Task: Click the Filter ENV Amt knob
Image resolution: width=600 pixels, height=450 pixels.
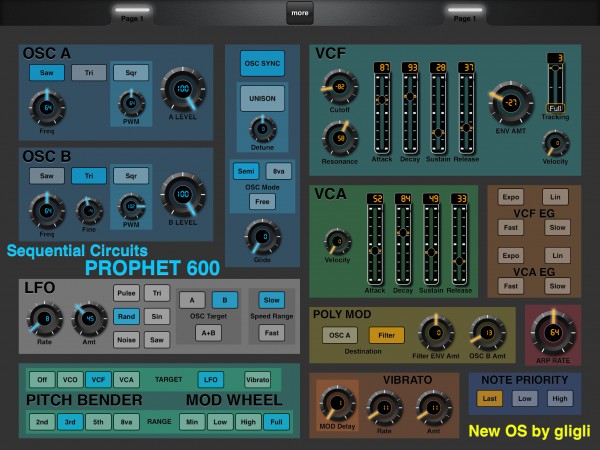Action: click(x=436, y=333)
